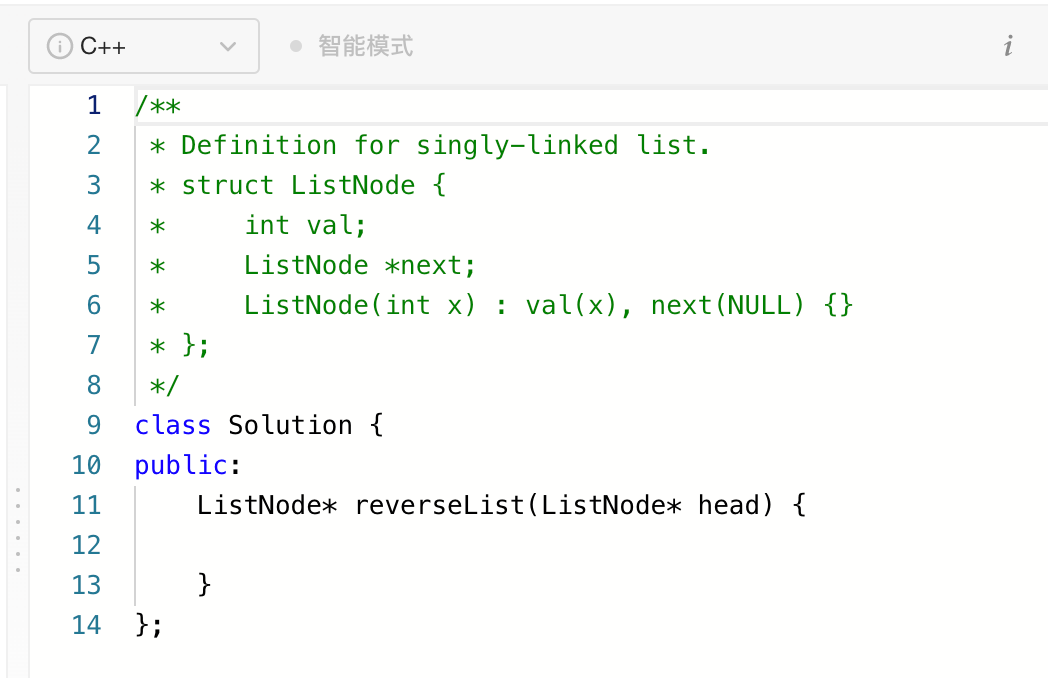Open the C++ language dropdown

tap(143, 46)
